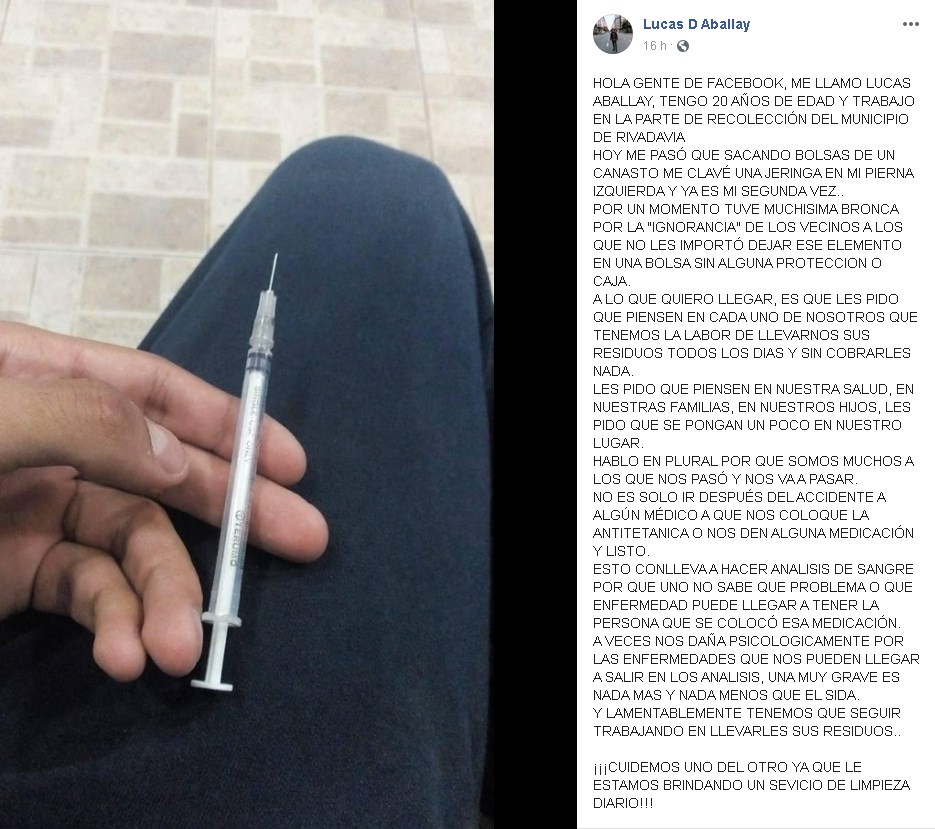Open the '16 h' post timestamp
The height and width of the screenshot is (829, 935).
click(654, 46)
